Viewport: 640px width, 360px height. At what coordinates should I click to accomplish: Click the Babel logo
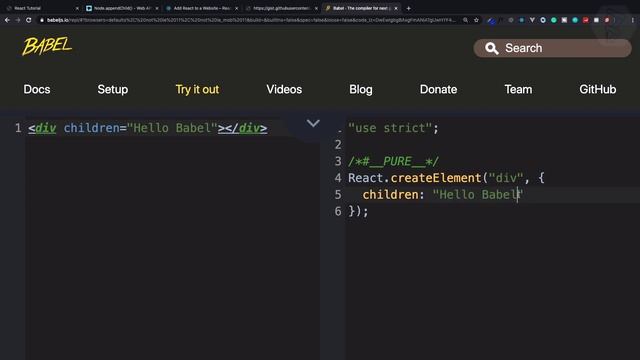pyautogui.click(x=47, y=46)
